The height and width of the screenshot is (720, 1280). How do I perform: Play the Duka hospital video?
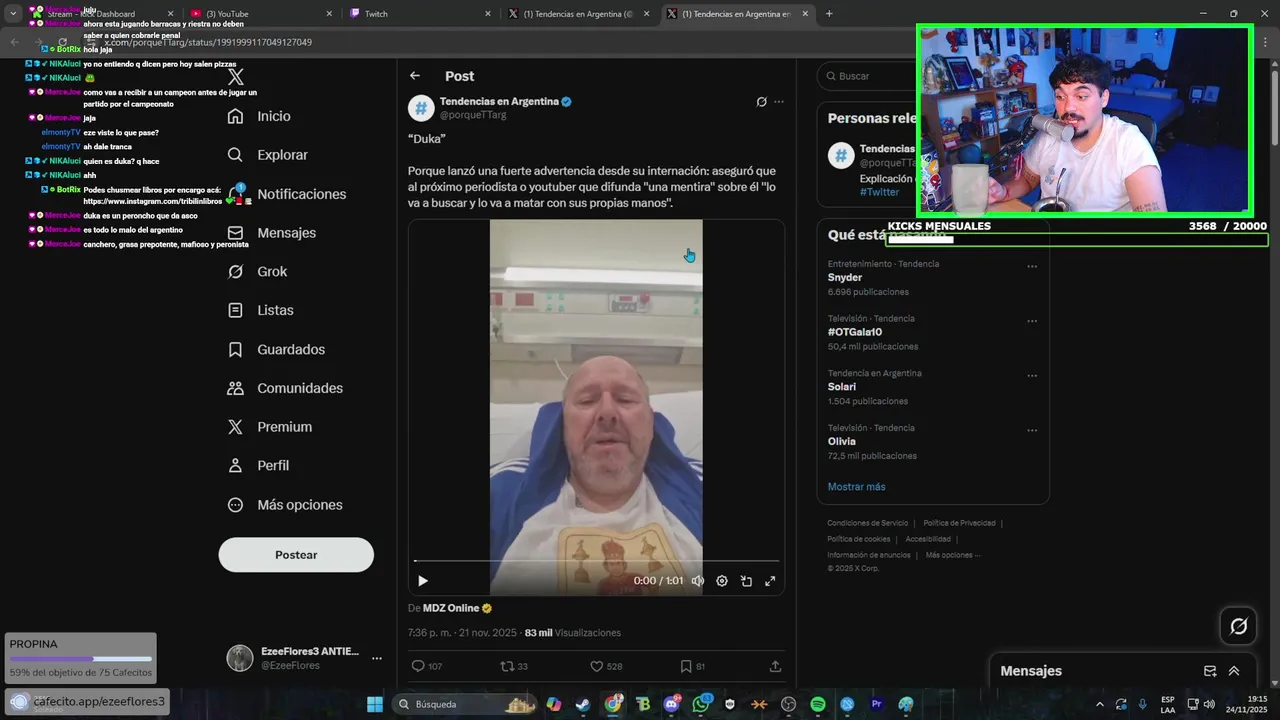[x=423, y=581]
